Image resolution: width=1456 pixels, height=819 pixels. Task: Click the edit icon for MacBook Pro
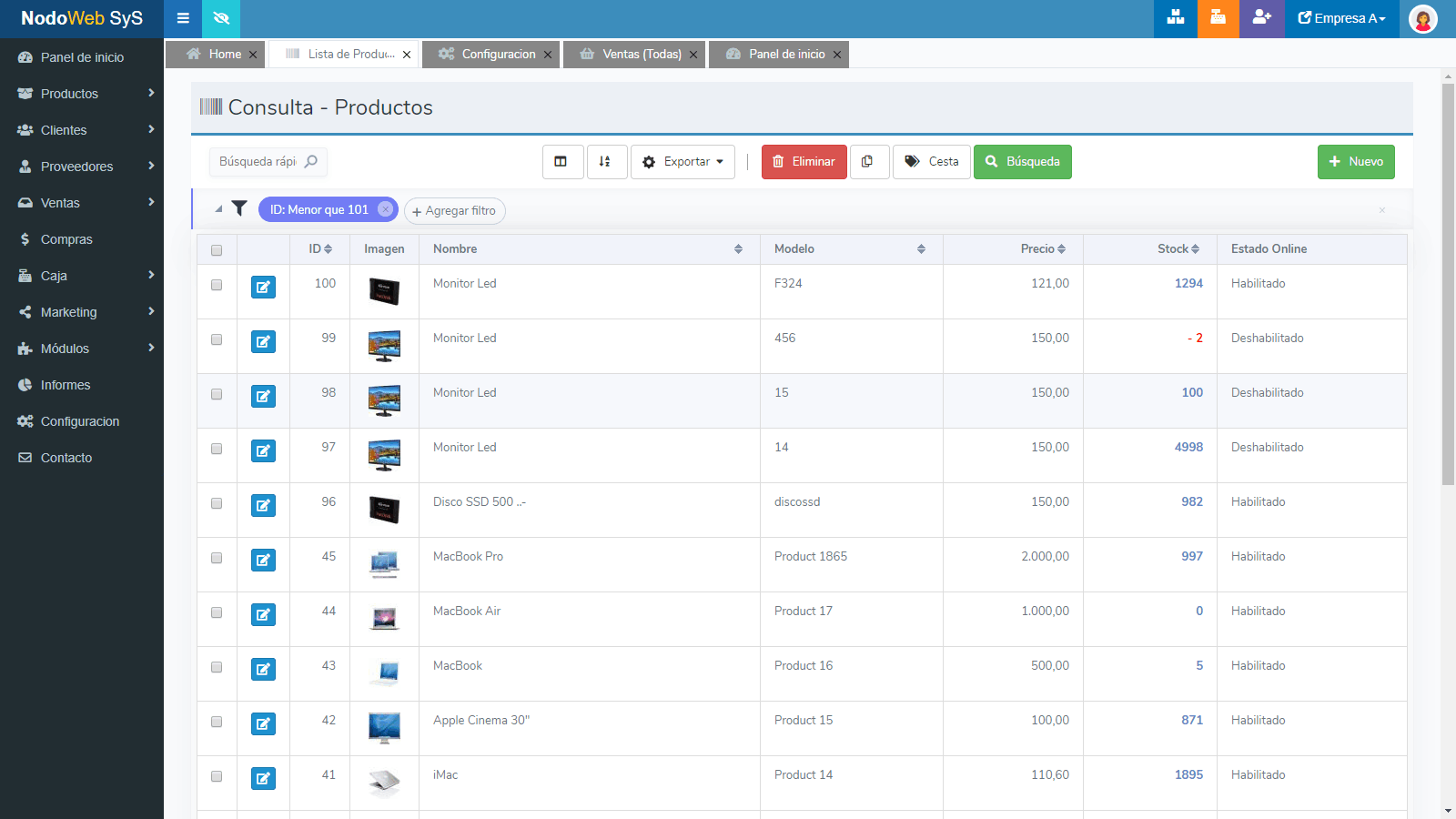(263, 561)
